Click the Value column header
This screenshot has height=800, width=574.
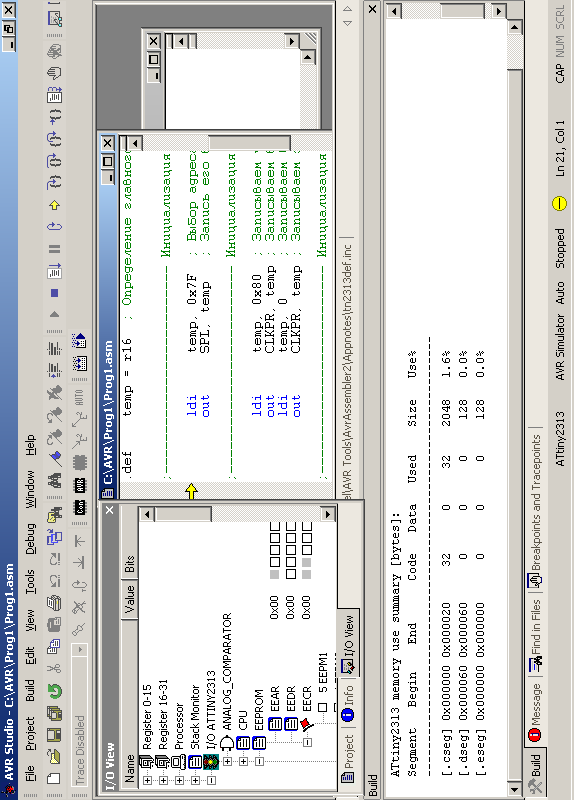point(130,599)
